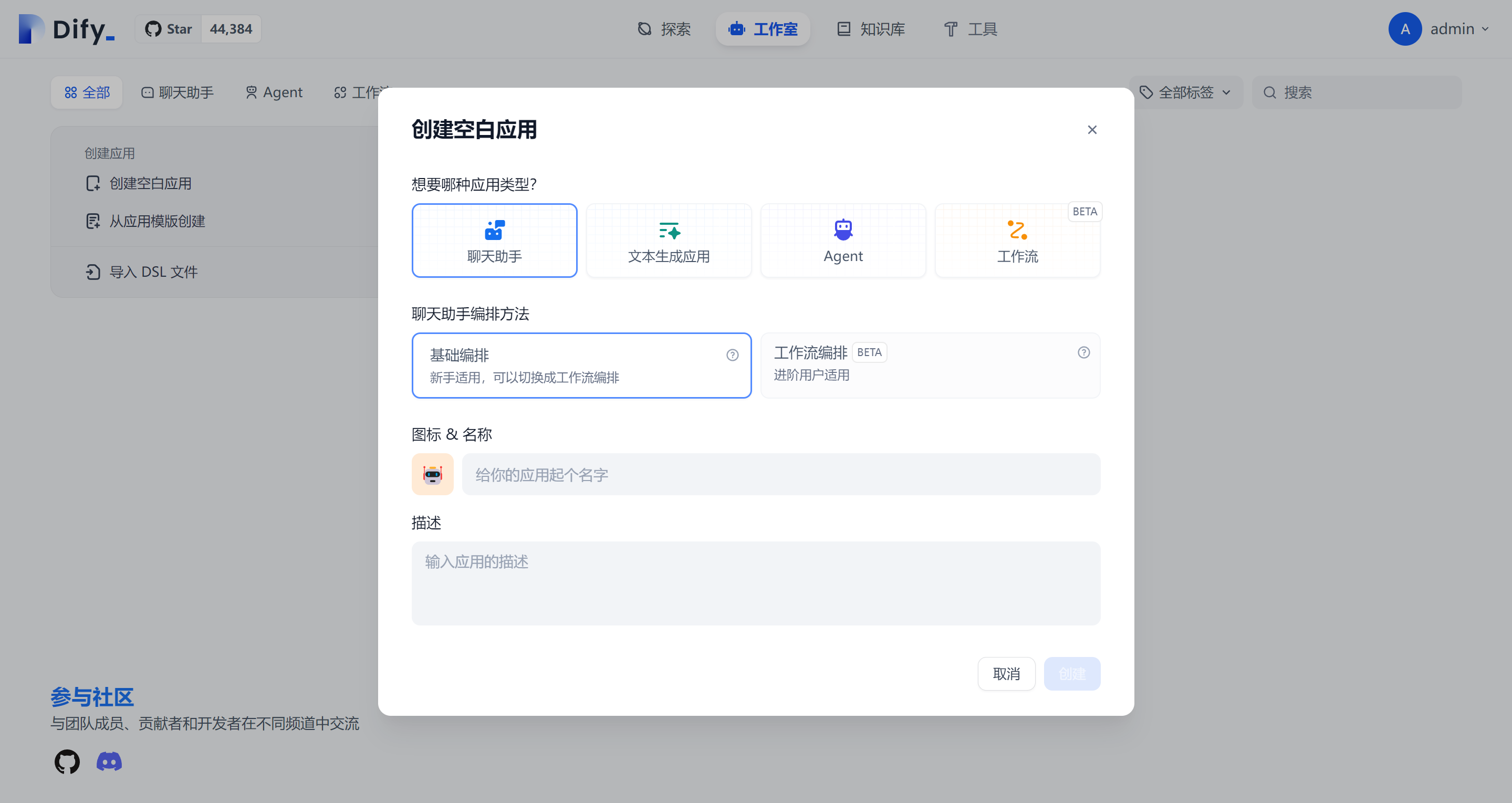Screen dimensions: 1512x803
Task: Open the GitHub community icon
Action: pyautogui.click(x=67, y=762)
